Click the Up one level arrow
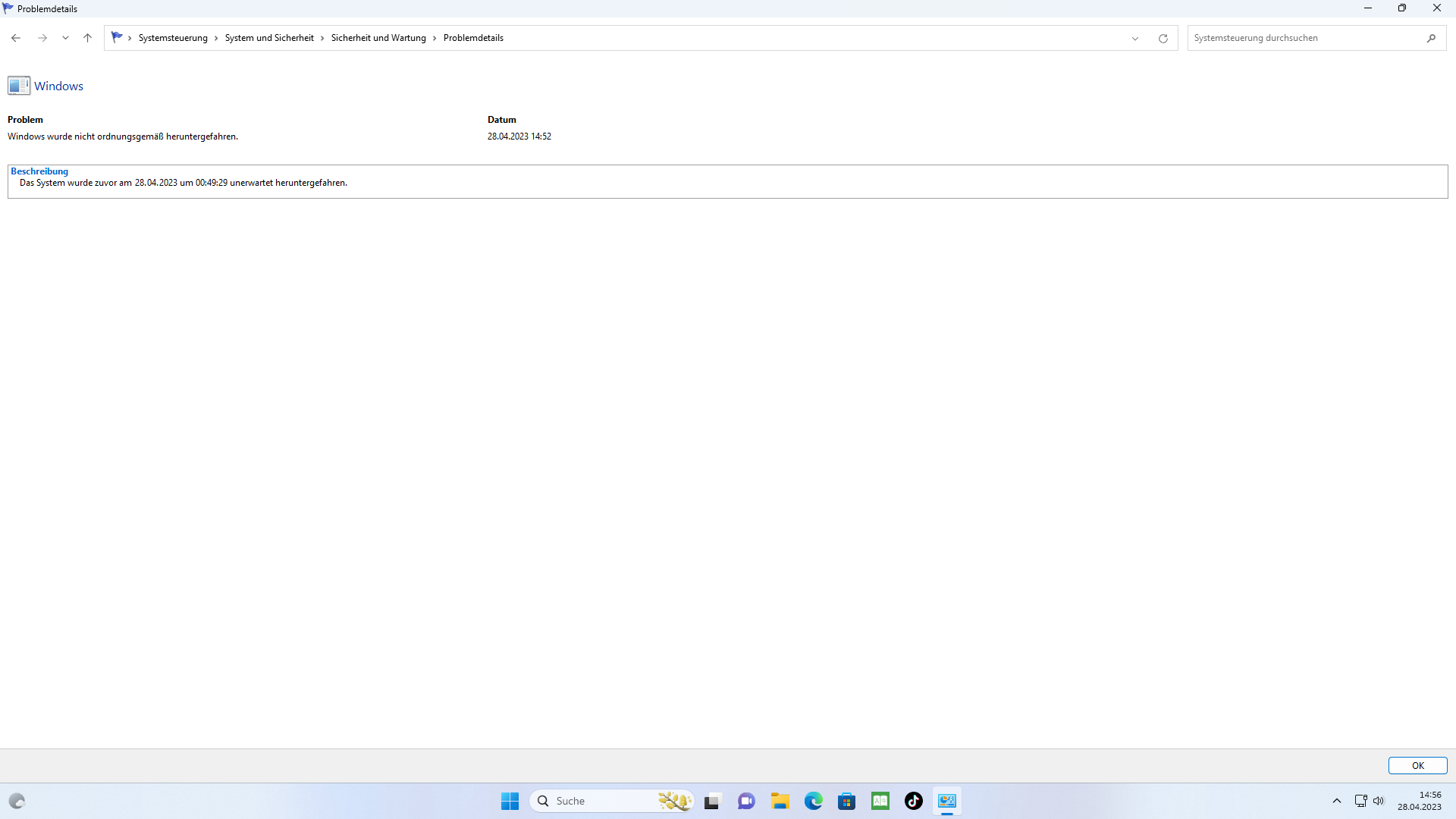1456x819 pixels. (87, 38)
